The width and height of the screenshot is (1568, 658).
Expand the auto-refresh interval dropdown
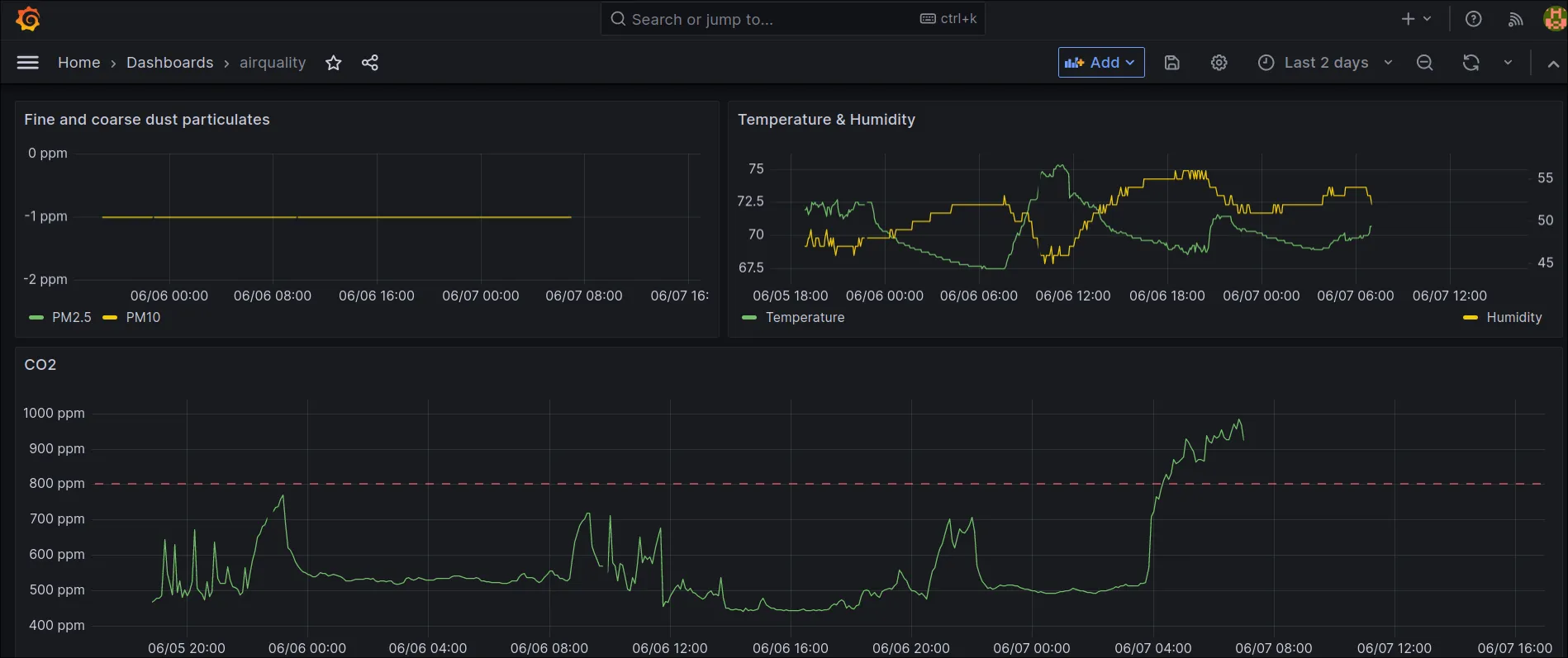tap(1508, 63)
